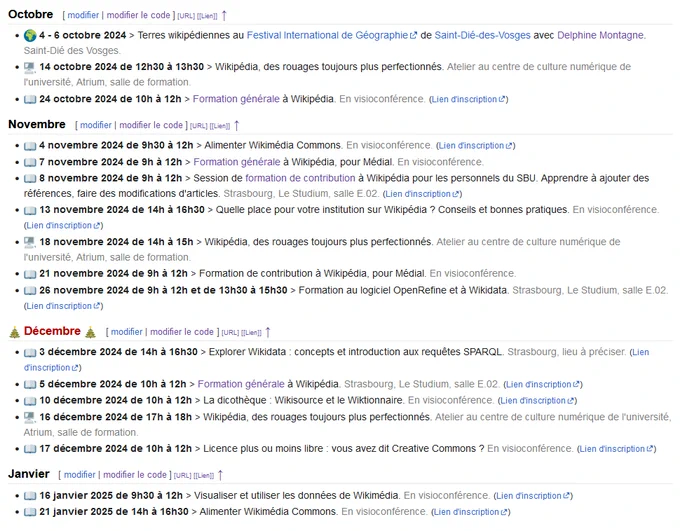Click 'modifier le code' next to Novembre

click(151, 125)
